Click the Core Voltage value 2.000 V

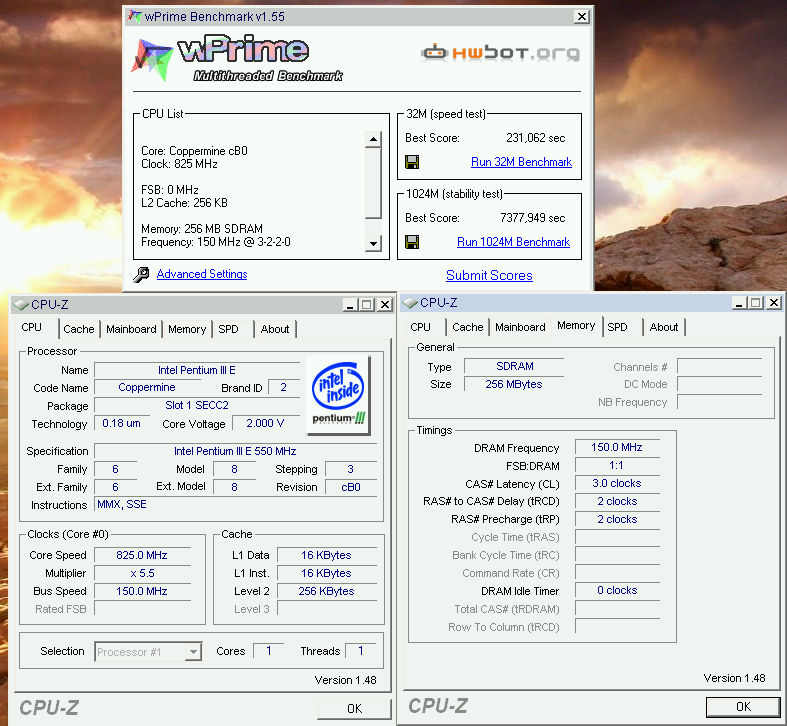tap(266, 424)
